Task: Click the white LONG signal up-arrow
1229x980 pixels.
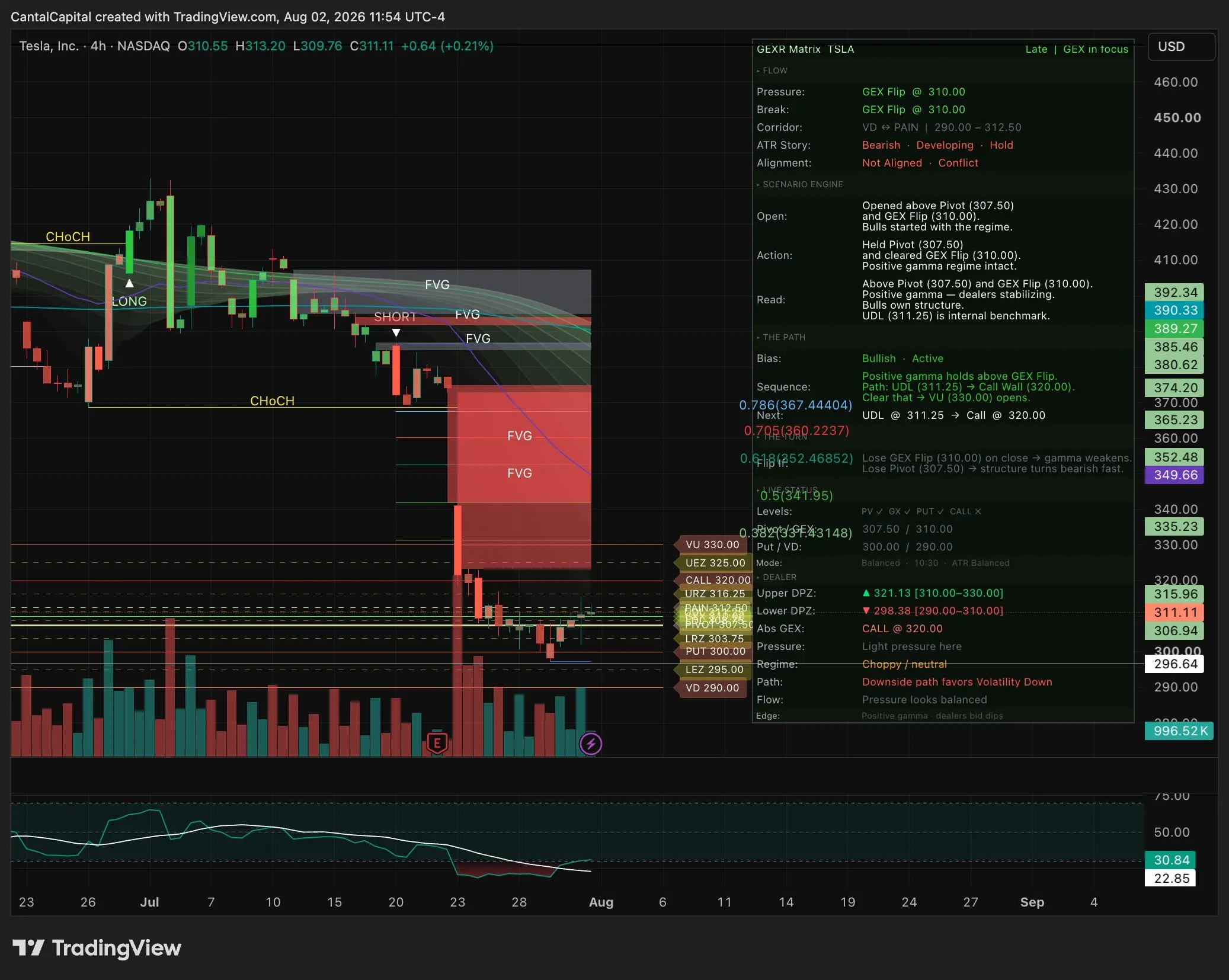Action: click(x=129, y=283)
